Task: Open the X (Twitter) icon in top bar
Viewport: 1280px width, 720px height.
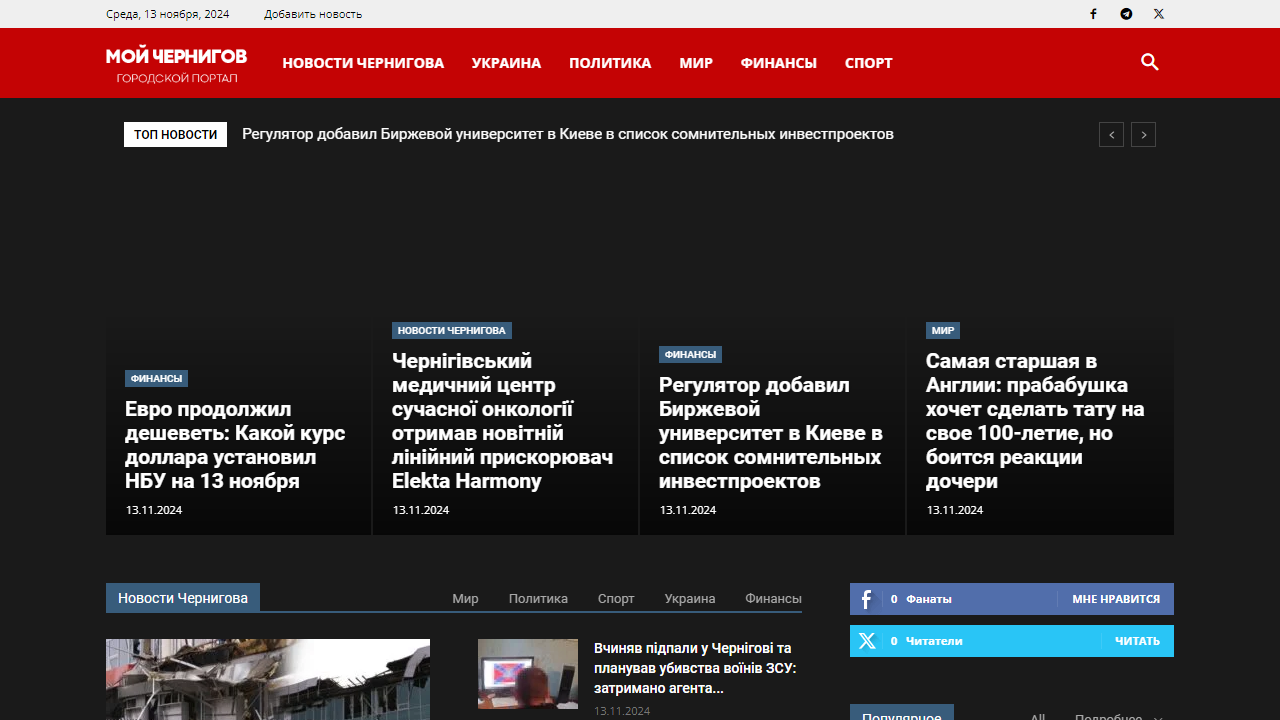Action: 1158,14
